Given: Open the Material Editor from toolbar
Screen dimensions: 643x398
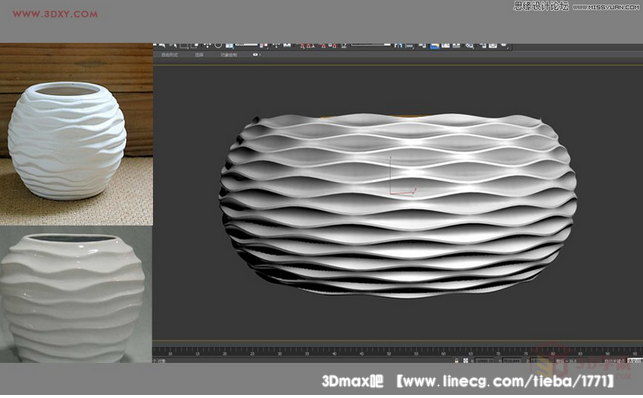Looking at the screenshot, I should click(470, 45).
